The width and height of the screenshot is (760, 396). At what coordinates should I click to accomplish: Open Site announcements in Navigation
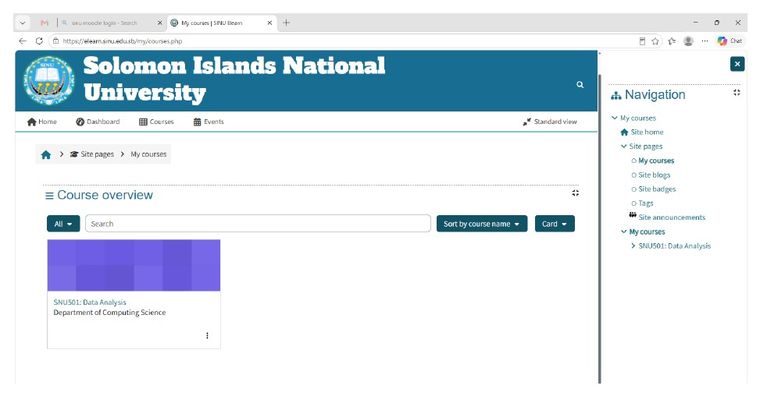pos(672,217)
